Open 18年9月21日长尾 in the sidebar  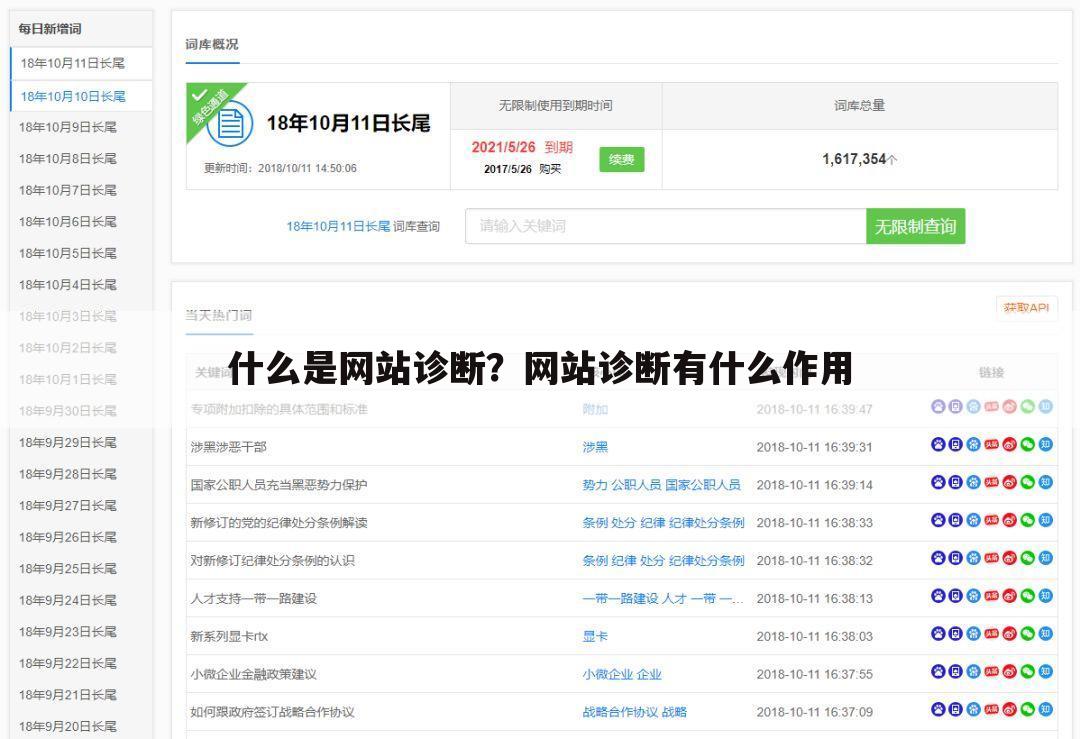(x=68, y=695)
